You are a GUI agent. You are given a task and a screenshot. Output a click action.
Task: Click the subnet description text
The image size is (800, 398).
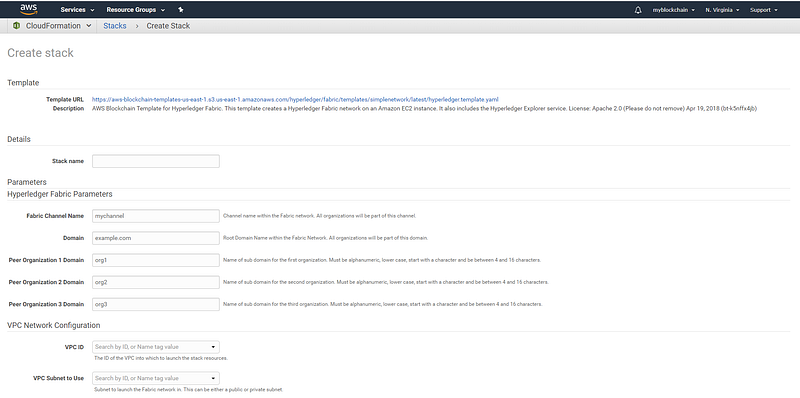click(x=188, y=390)
